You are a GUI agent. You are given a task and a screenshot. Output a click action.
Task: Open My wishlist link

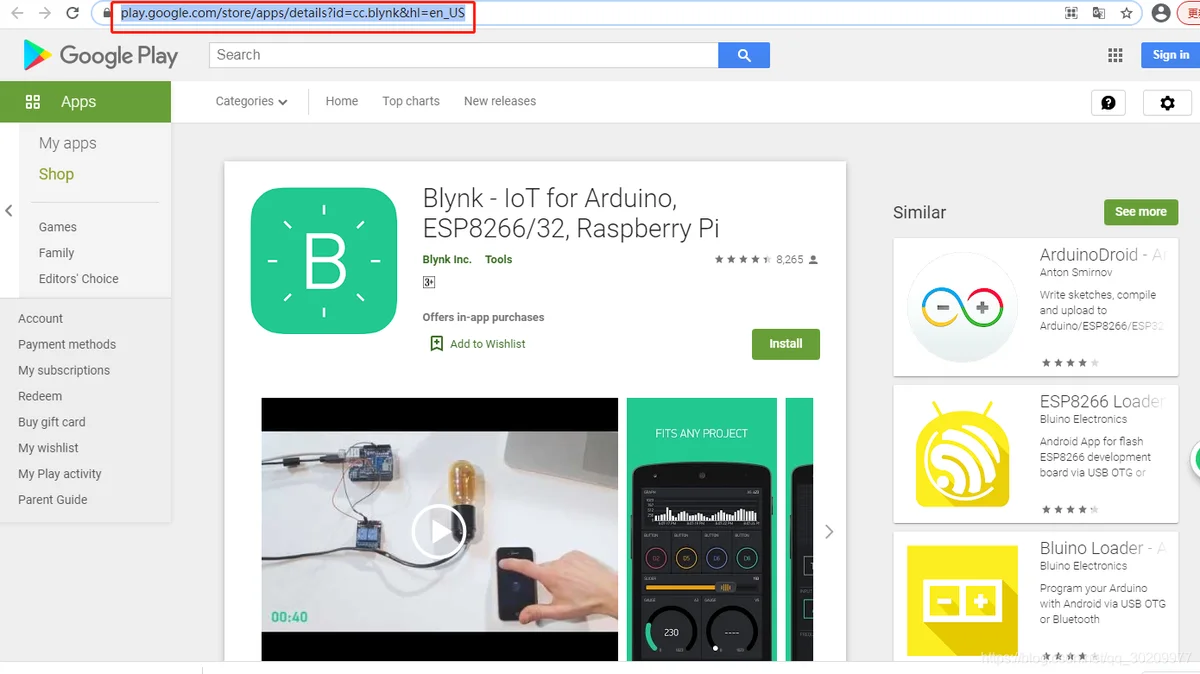pyautogui.click(x=48, y=448)
